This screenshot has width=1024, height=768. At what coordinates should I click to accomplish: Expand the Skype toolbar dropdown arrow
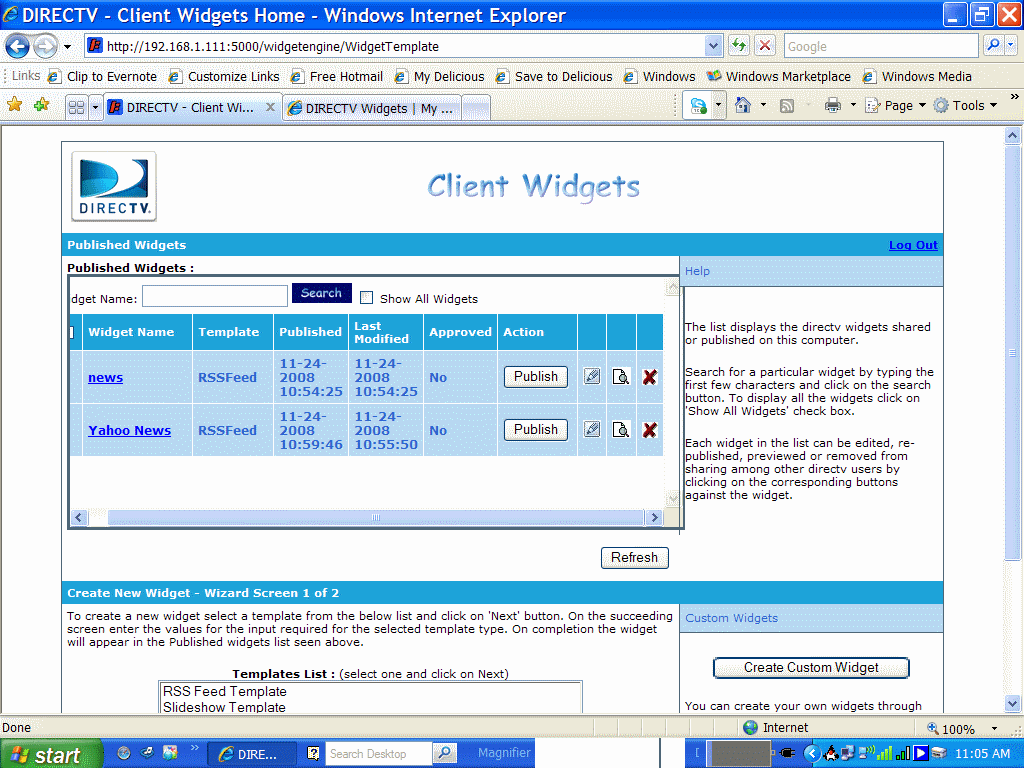click(x=718, y=105)
